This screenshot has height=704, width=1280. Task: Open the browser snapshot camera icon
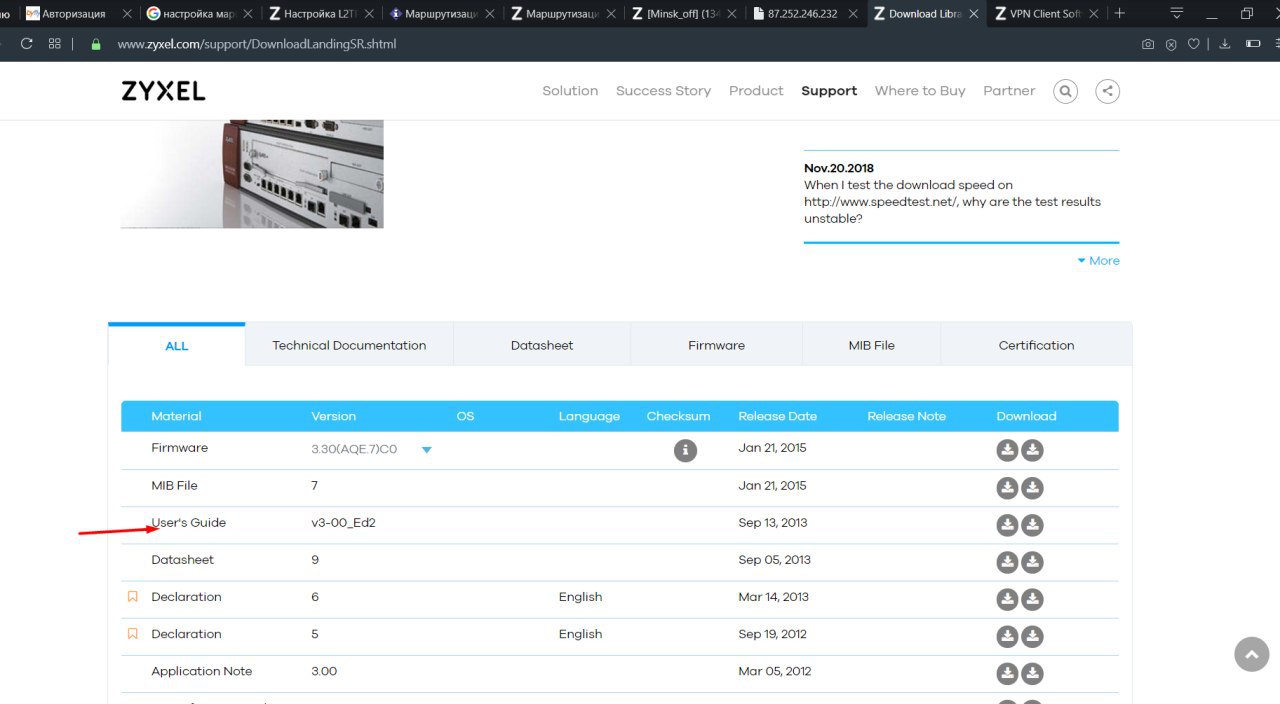(x=1148, y=44)
